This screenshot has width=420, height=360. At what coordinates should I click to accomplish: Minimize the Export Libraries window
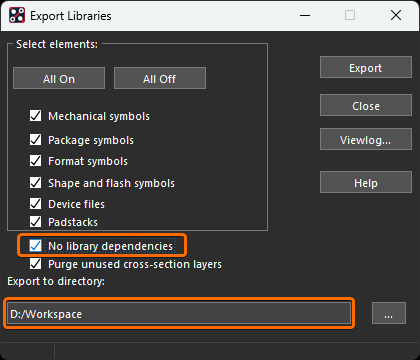tap(305, 15)
